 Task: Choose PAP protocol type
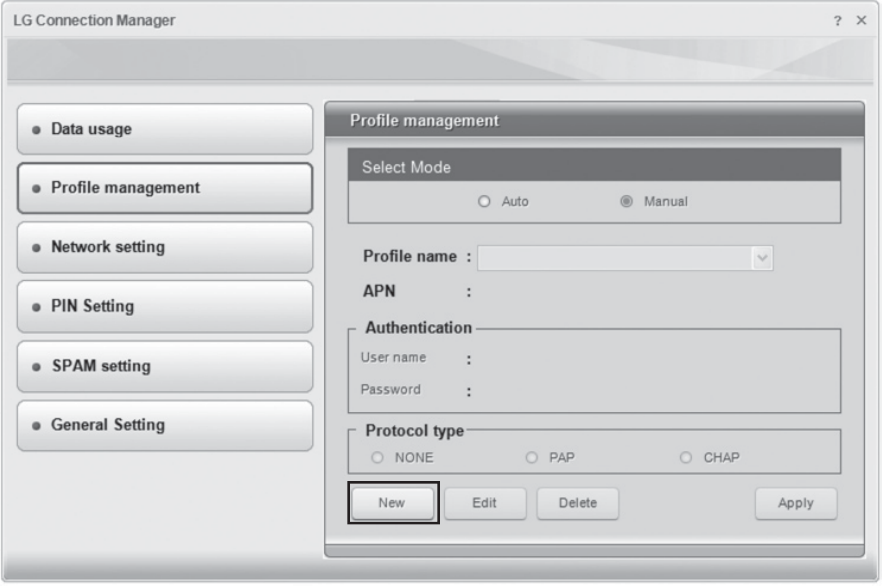point(532,457)
